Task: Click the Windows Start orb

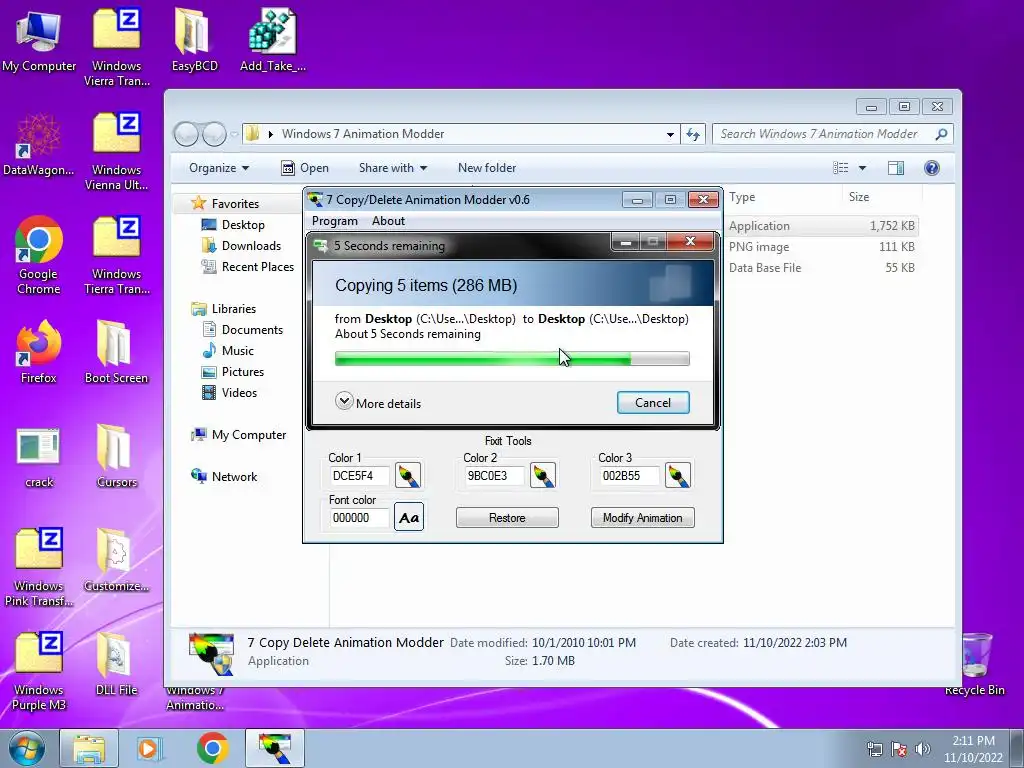Action: click(x=27, y=749)
